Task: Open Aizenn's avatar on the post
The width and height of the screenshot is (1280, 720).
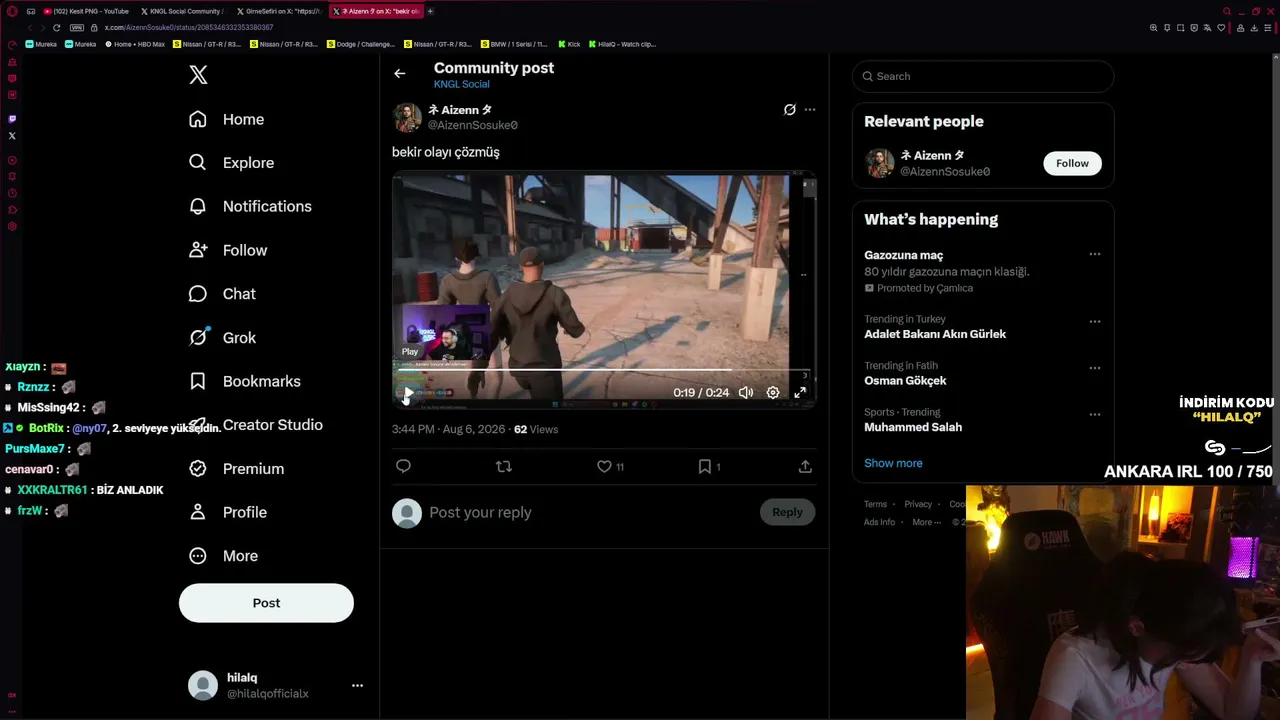Action: point(407,117)
